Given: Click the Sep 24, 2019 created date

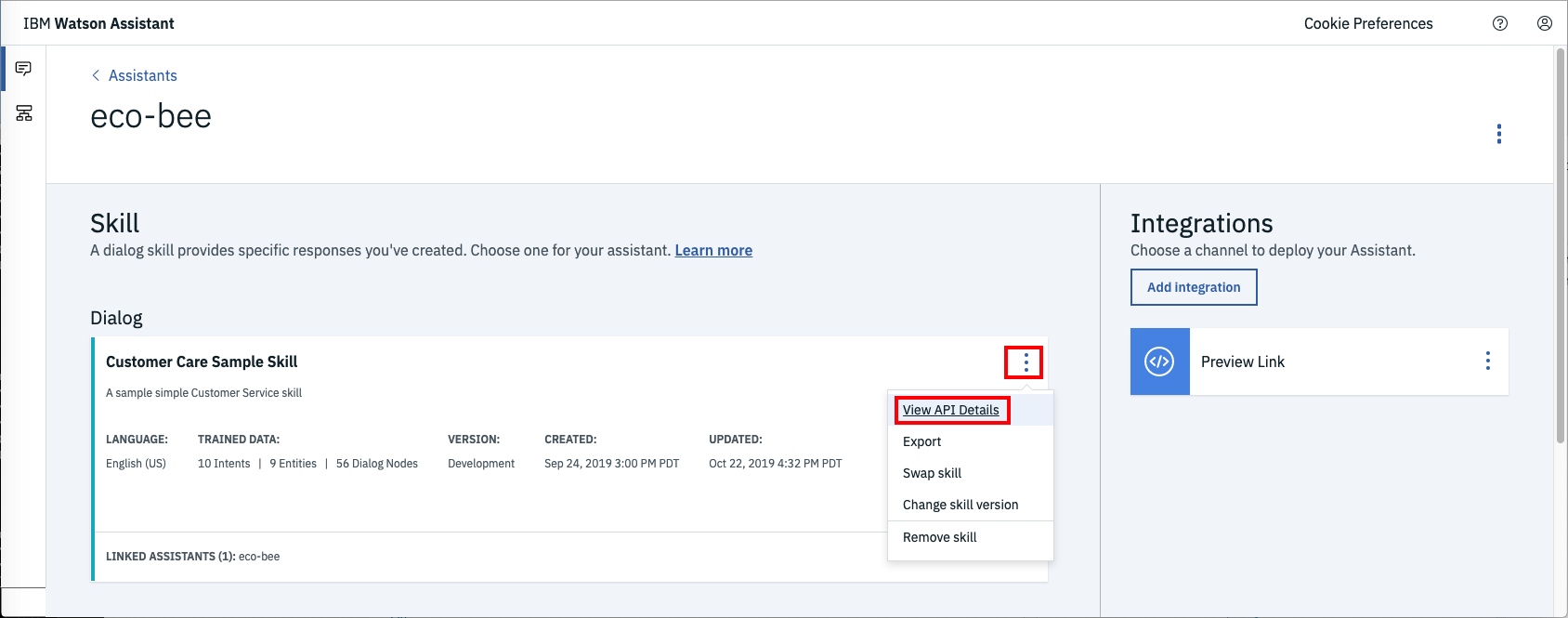Looking at the screenshot, I should (611, 464).
